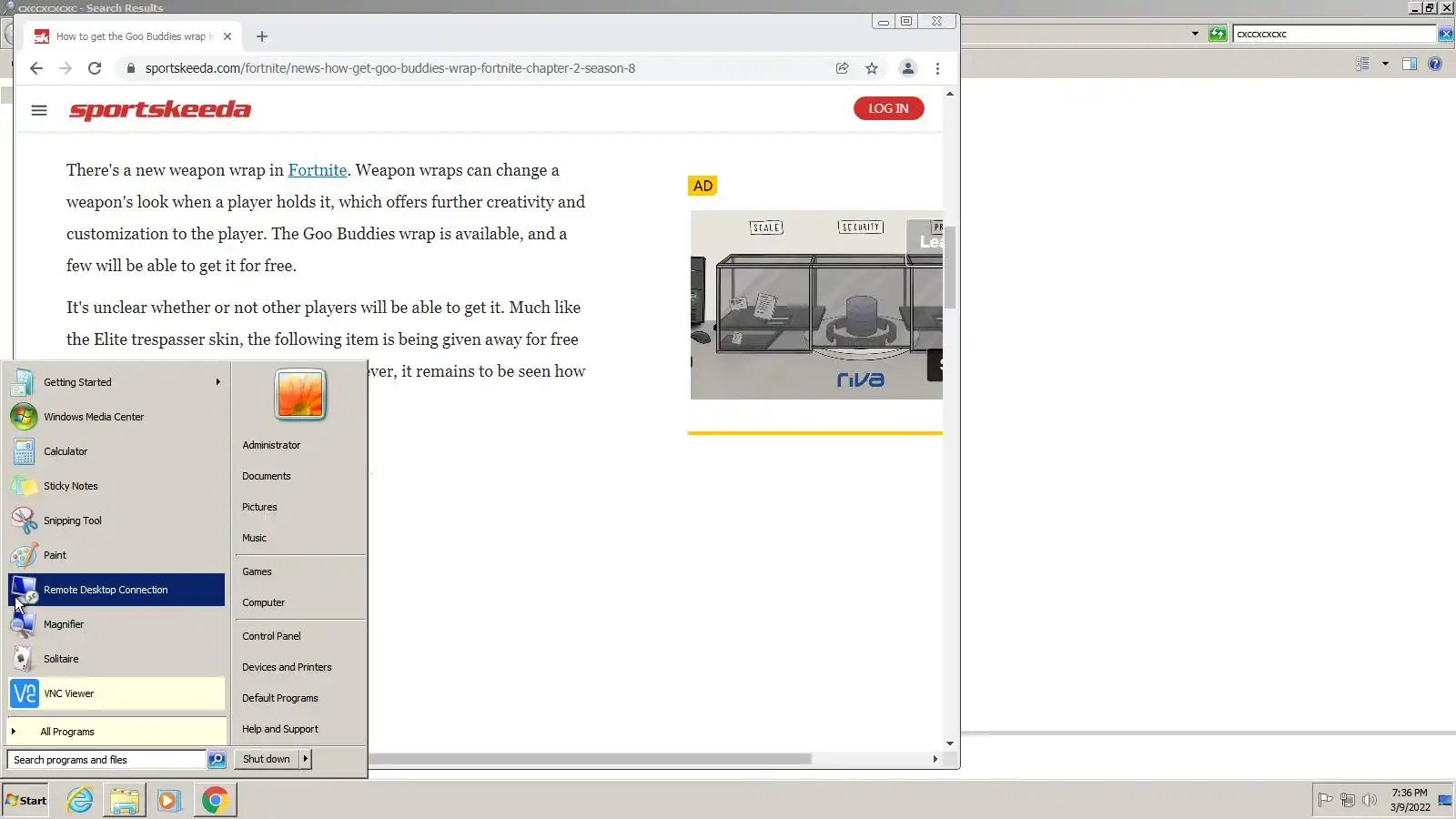Click the Shut down button
The height and width of the screenshot is (819, 1456).
267,759
